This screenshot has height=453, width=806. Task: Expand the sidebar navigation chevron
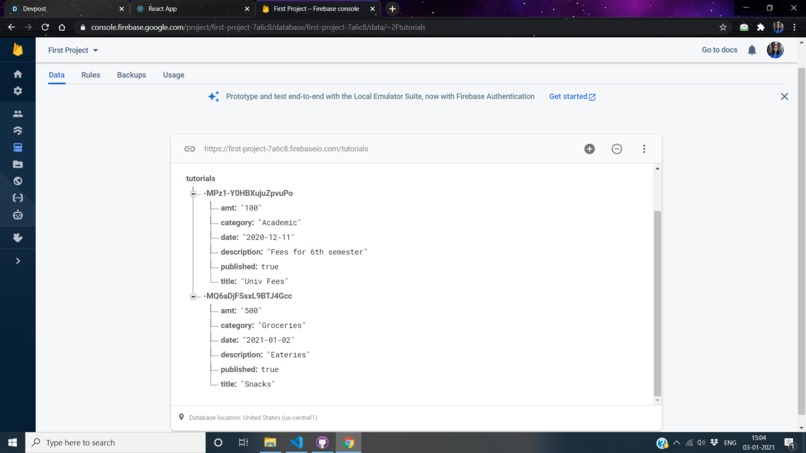click(x=17, y=261)
